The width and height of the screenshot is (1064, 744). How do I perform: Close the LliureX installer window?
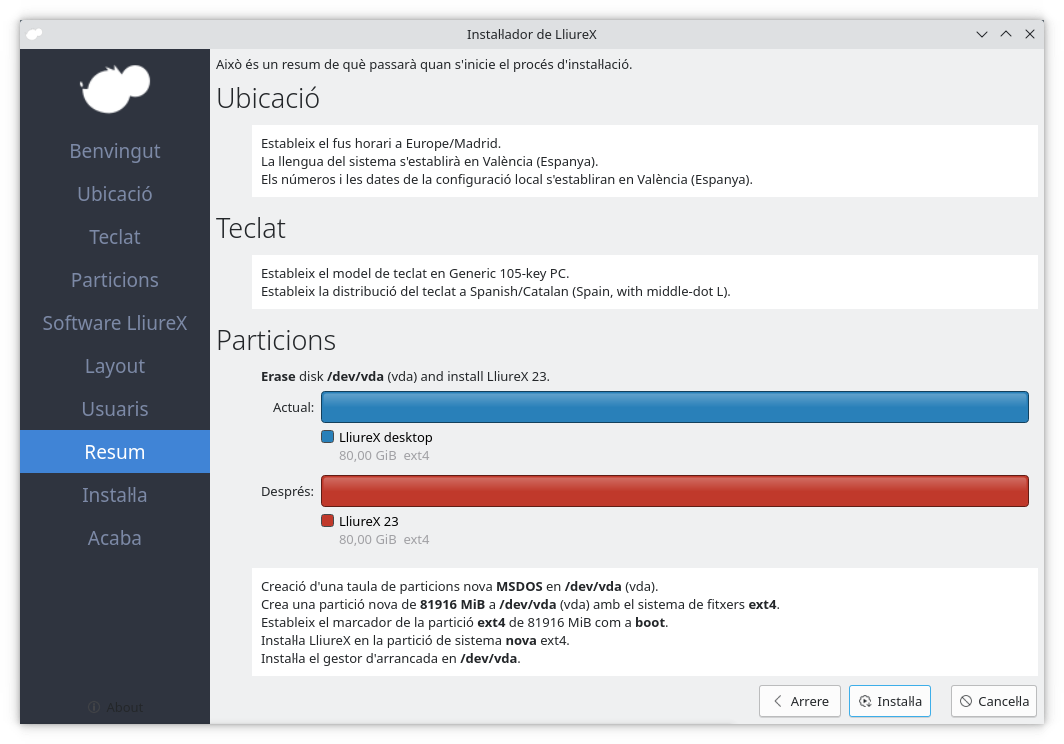(1030, 34)
